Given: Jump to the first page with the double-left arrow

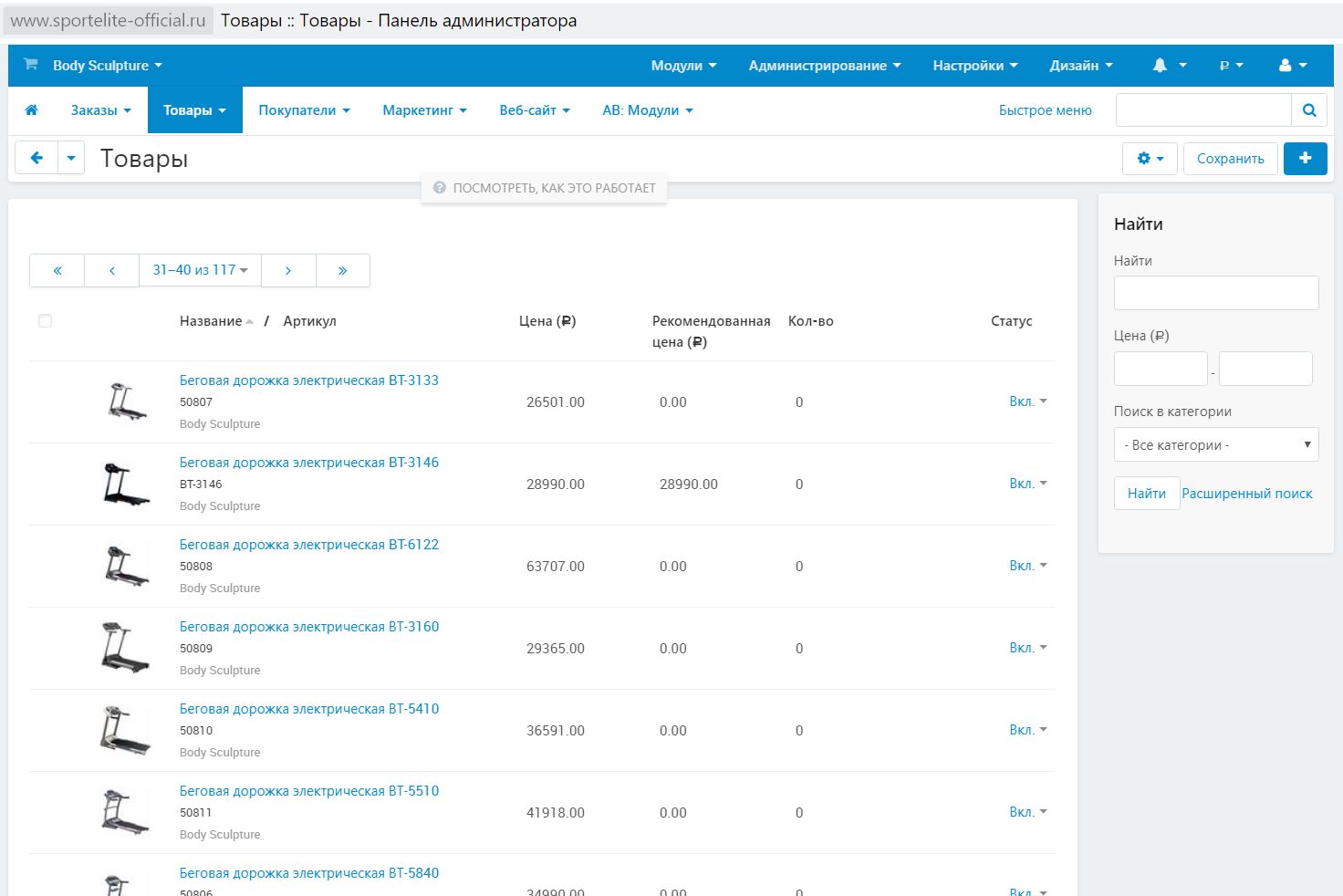Looking at the screenshot, I should [57, 271].
